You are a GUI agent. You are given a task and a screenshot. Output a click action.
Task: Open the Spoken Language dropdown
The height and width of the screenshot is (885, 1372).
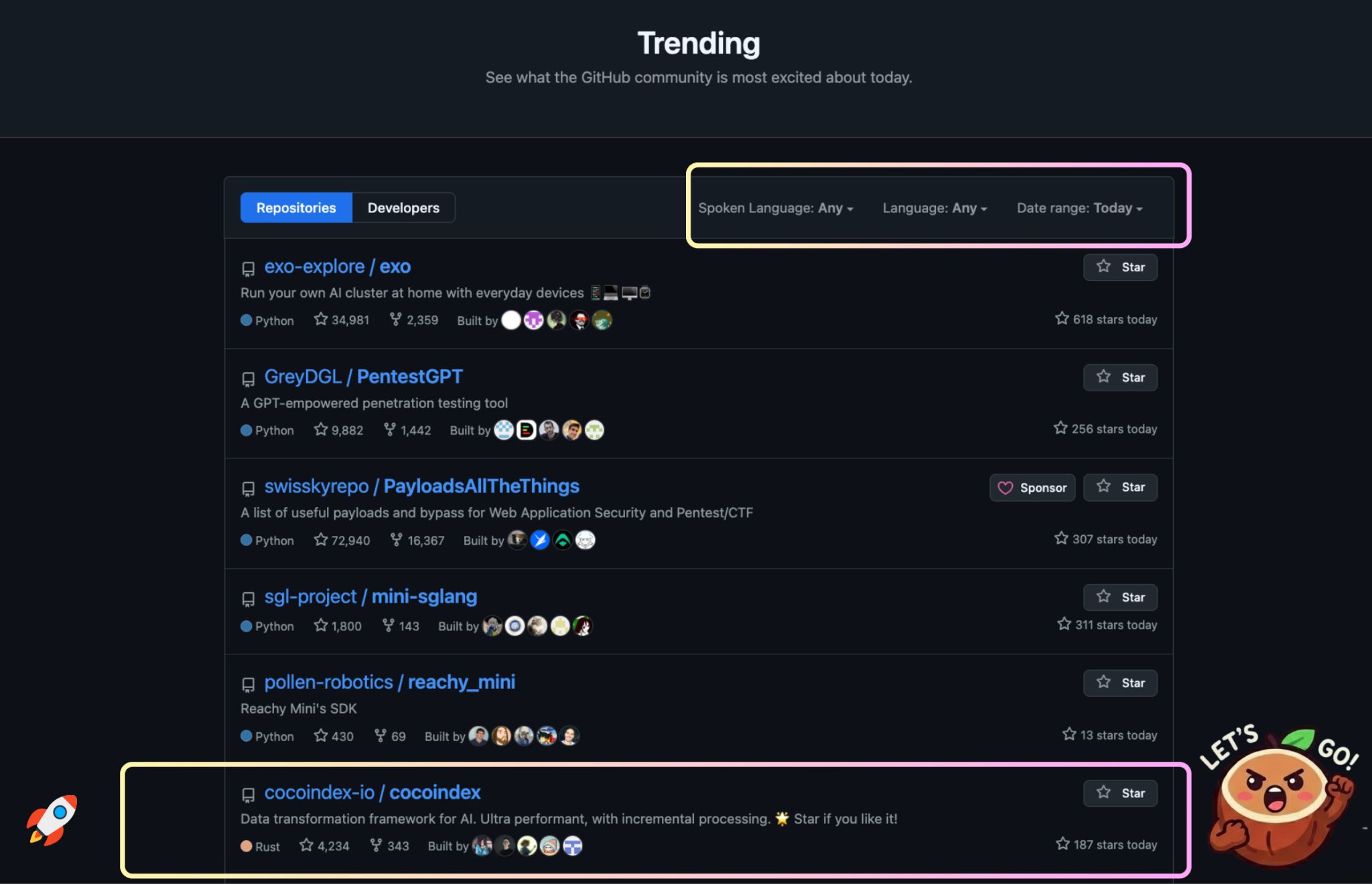point(775,208)
